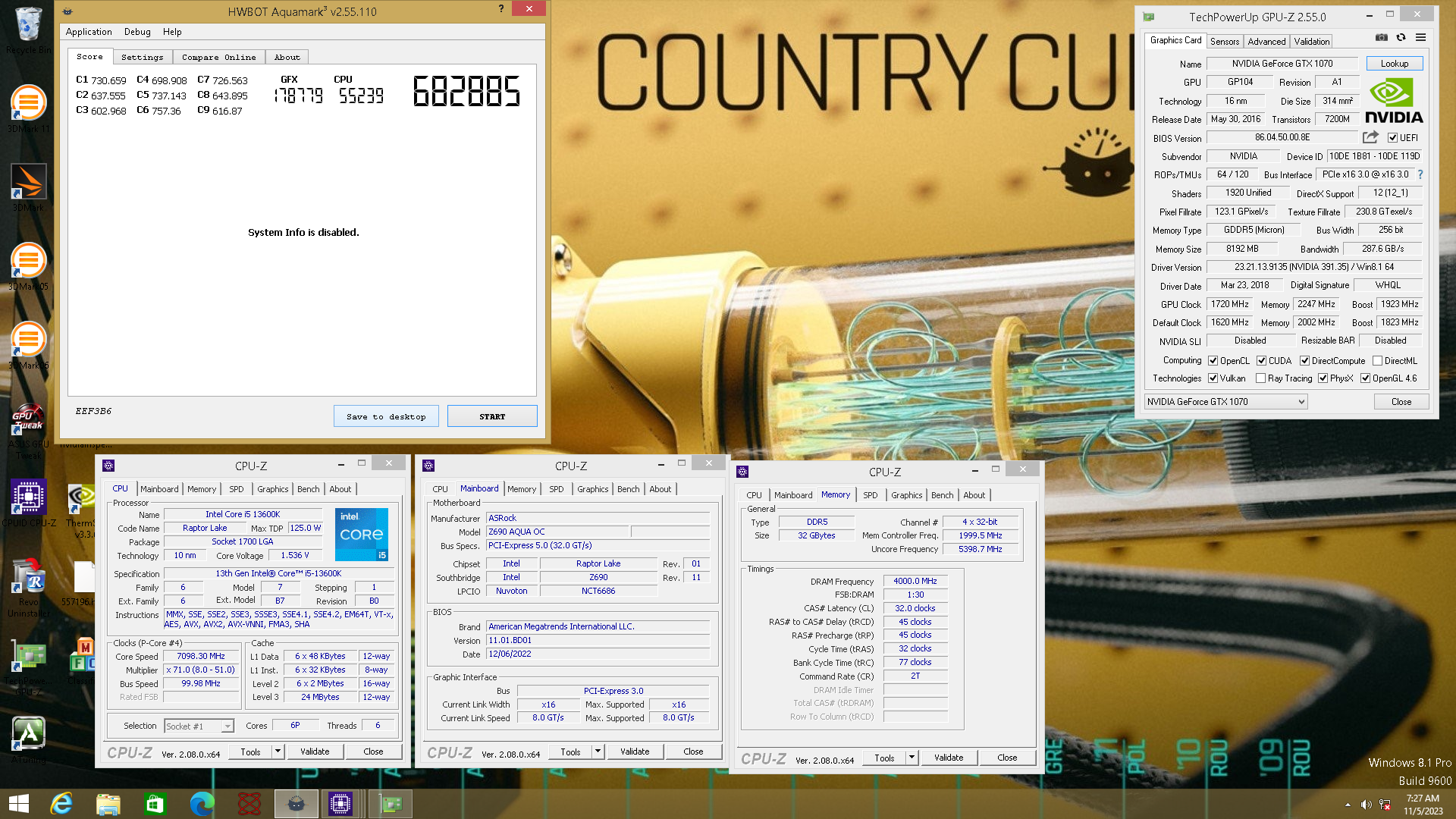The height and width of the screenshot is (819, 1456).
Task: Open File Explorer from taskbar
Action: click(x=108, y=804)
